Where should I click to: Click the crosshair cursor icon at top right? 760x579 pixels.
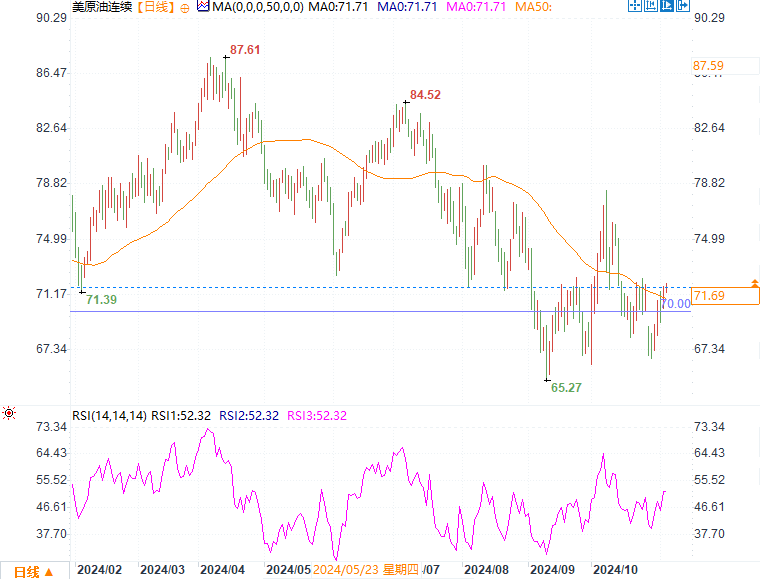[x=634, y=5]
